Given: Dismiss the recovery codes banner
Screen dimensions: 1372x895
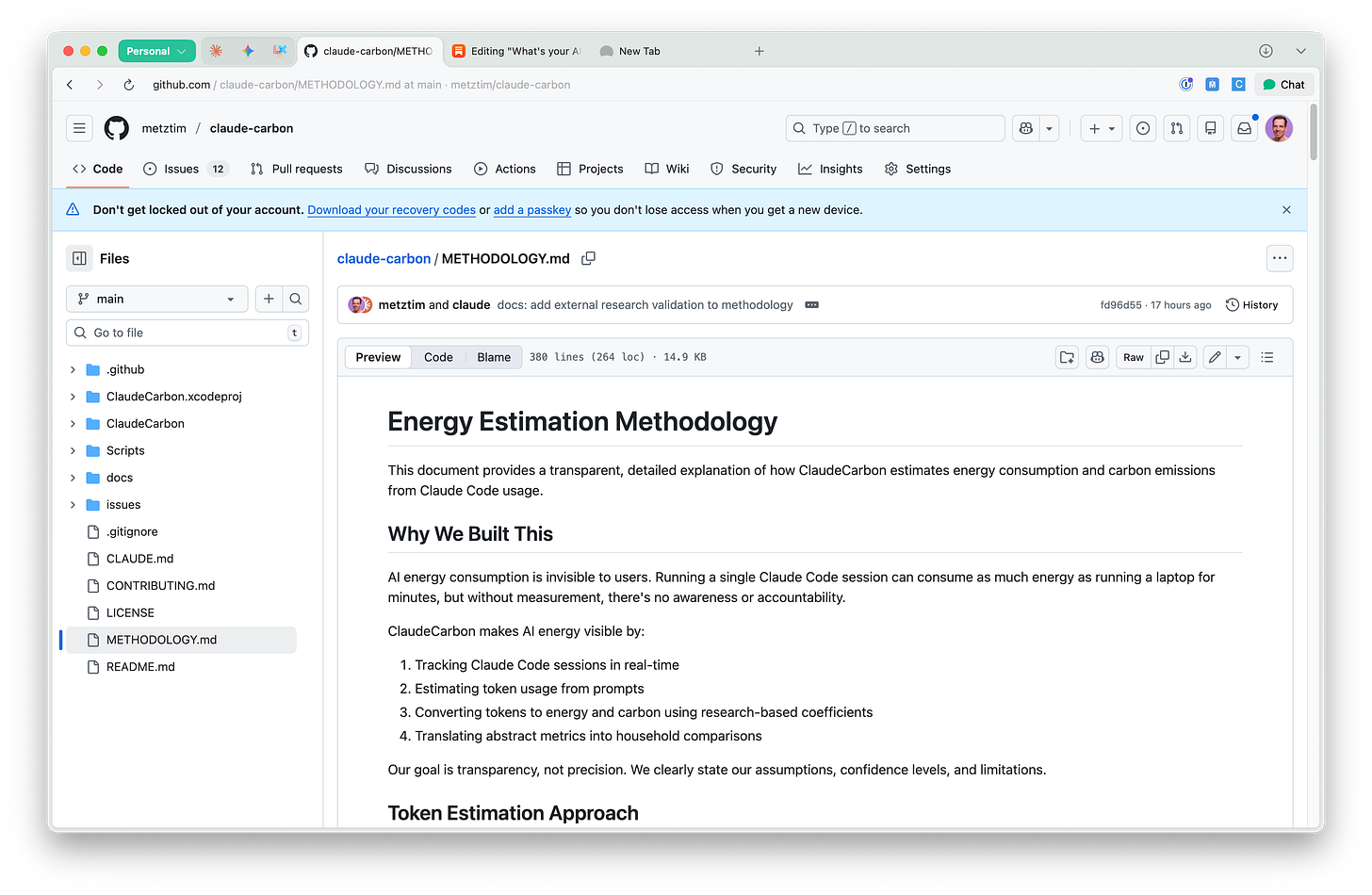Looking at the screenshot, I should [x=1286, y=210].
